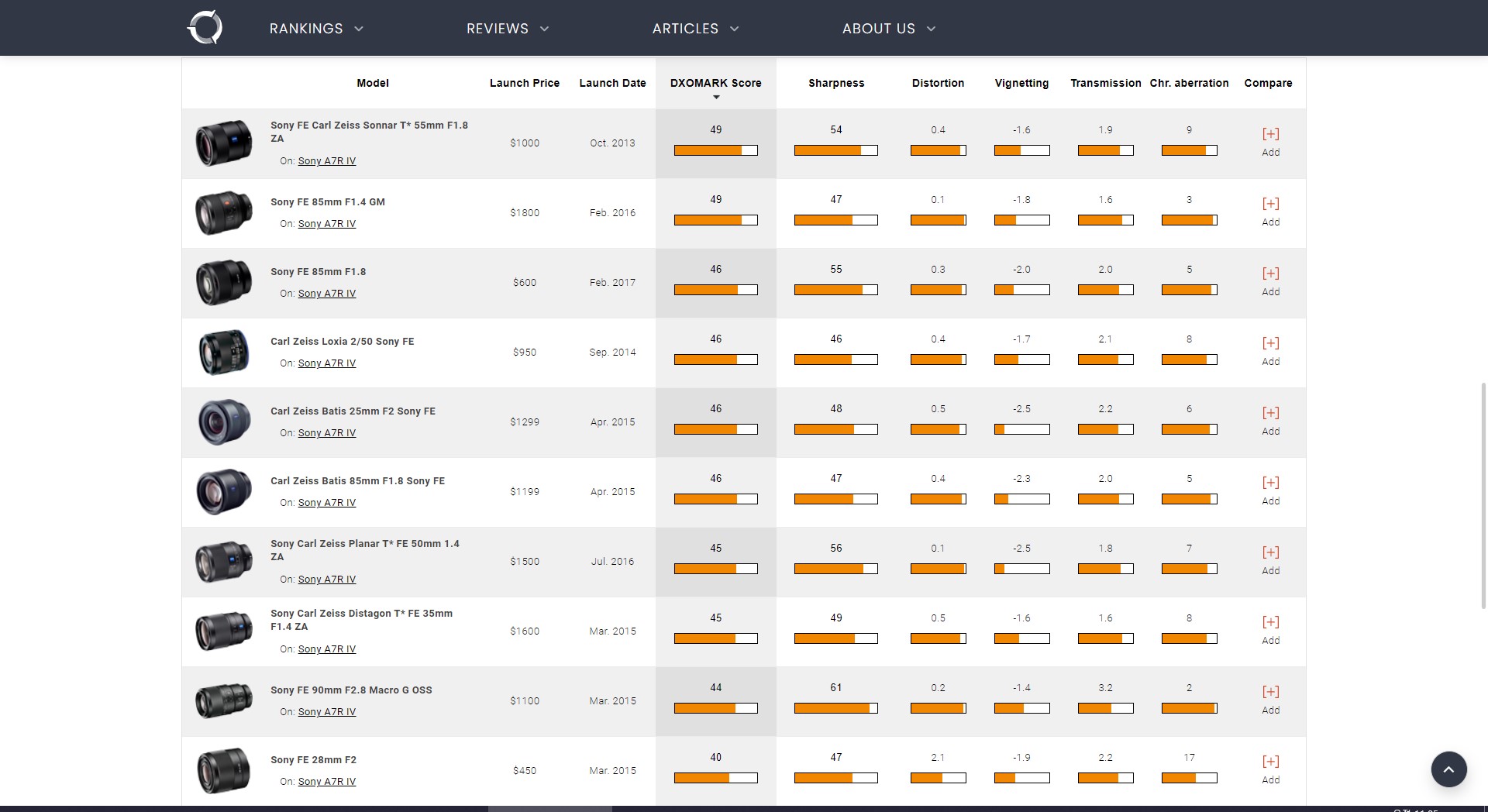Add Sony FE 85mm F1.8 to compare
The height and width of the screenshot is (812, 1488).
point(1270,281)
